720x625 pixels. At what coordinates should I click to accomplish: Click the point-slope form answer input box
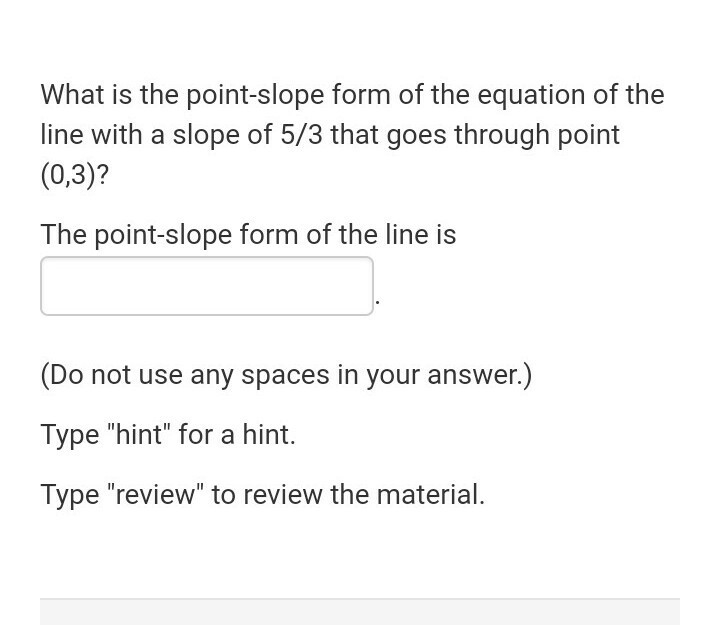(x=207, y=286)
